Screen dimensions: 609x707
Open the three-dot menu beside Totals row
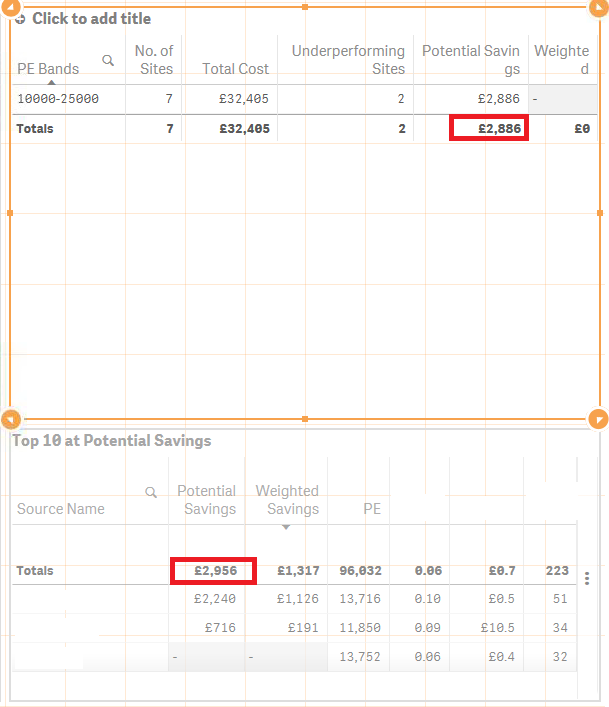(586, 578)
